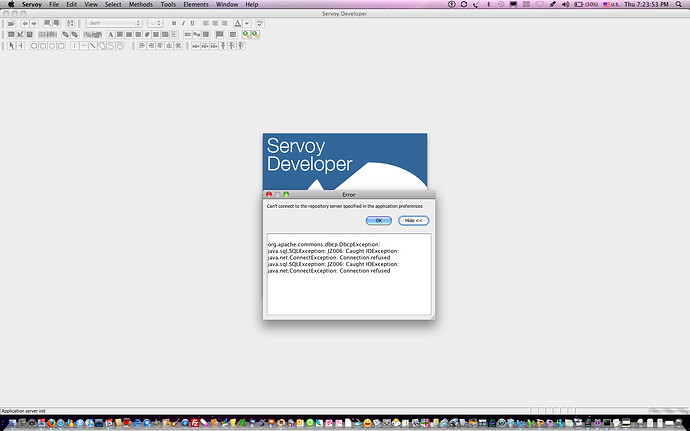Image resolution: width=690 pixels, height=431 pixels.
Task: Click the clock 'Thu 7:23:53 PM'
Action: click(646, 4)
